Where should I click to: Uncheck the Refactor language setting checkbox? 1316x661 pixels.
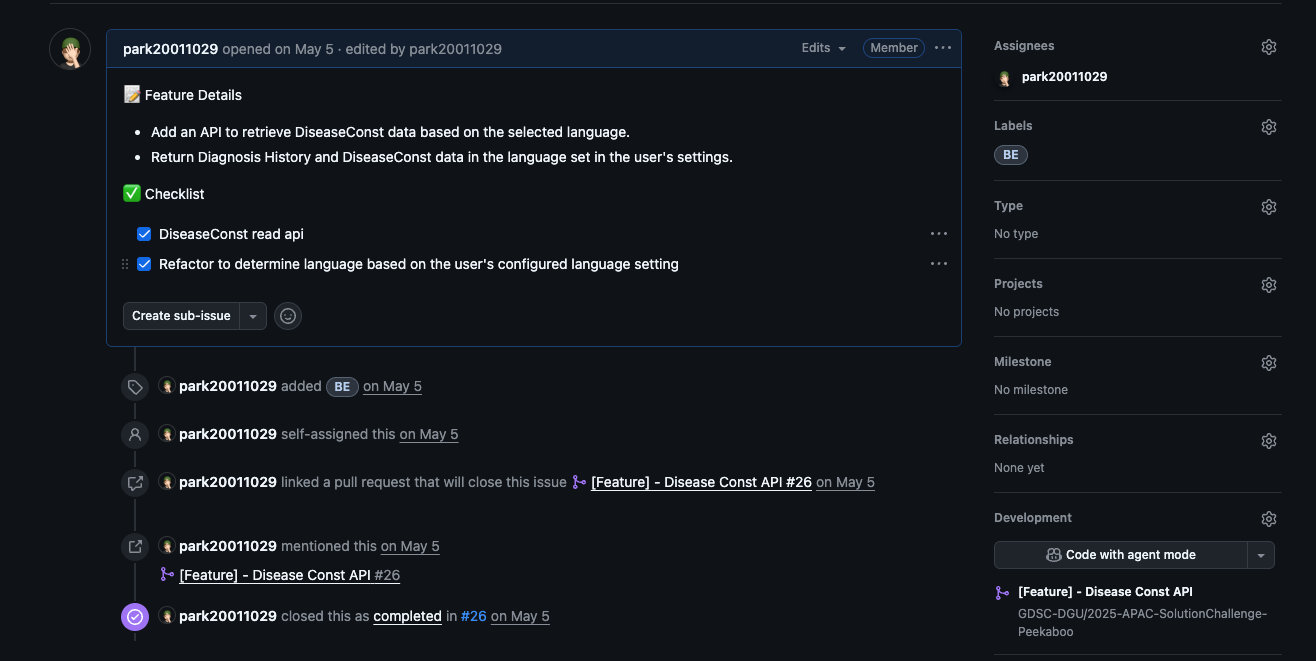[144, 264]
